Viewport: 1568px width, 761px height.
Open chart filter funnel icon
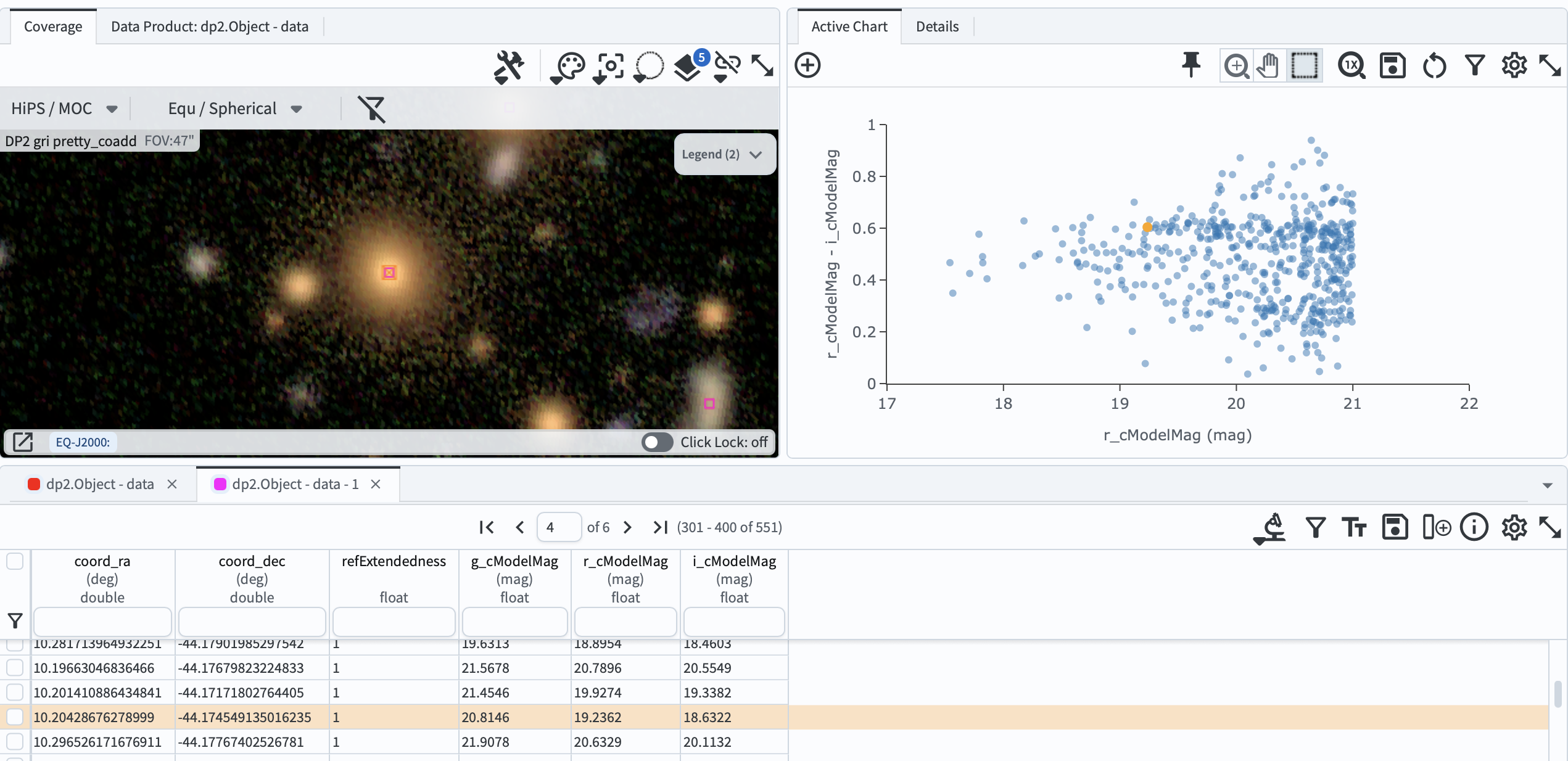coord(1475,65)
